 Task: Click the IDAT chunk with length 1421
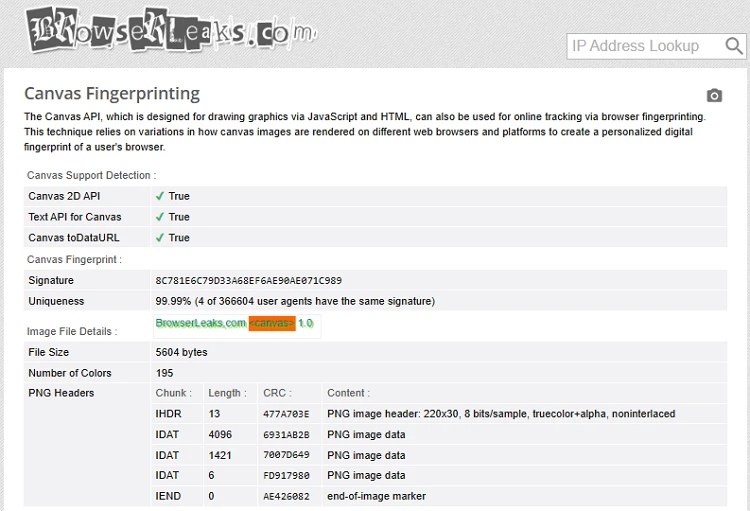click(168, 455)
